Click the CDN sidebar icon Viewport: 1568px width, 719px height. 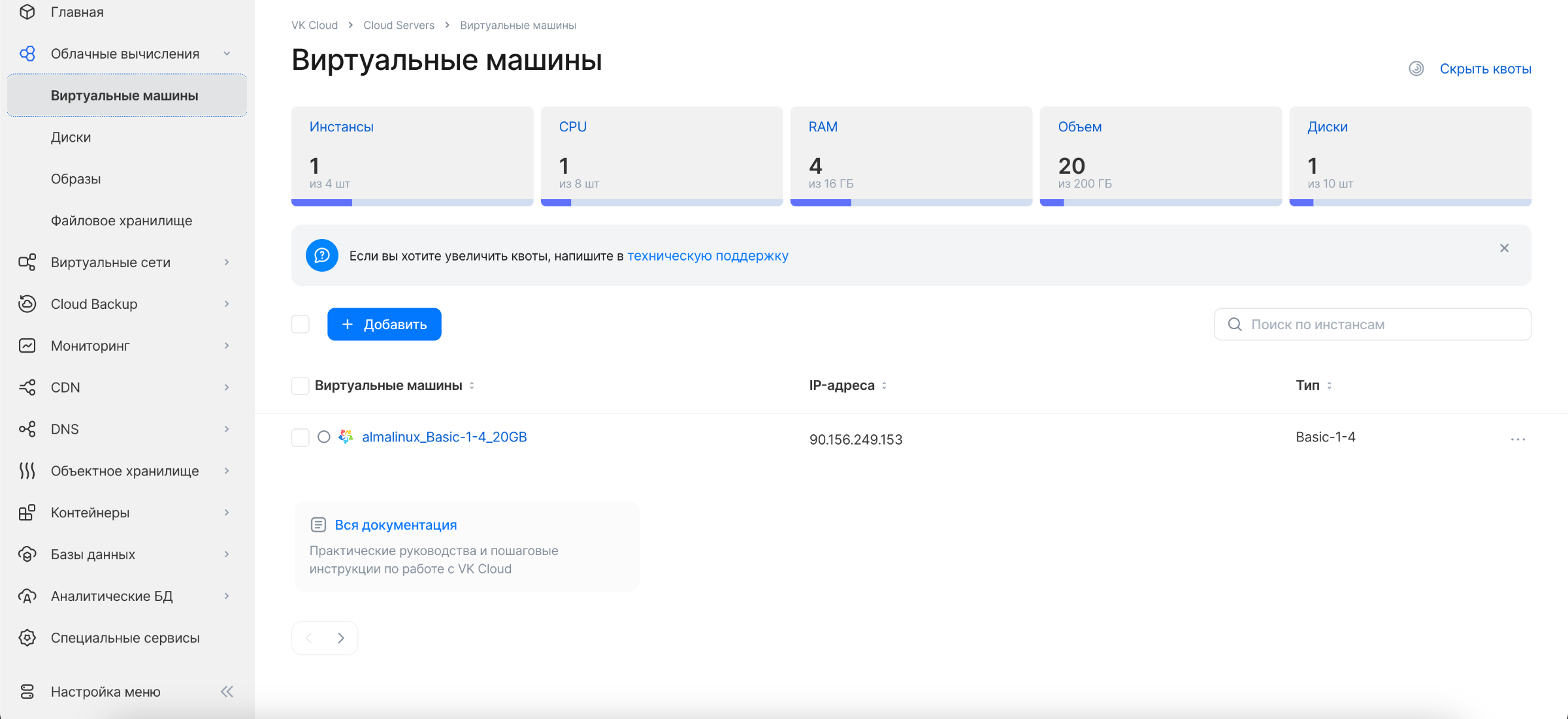click(x=27, y=387)
